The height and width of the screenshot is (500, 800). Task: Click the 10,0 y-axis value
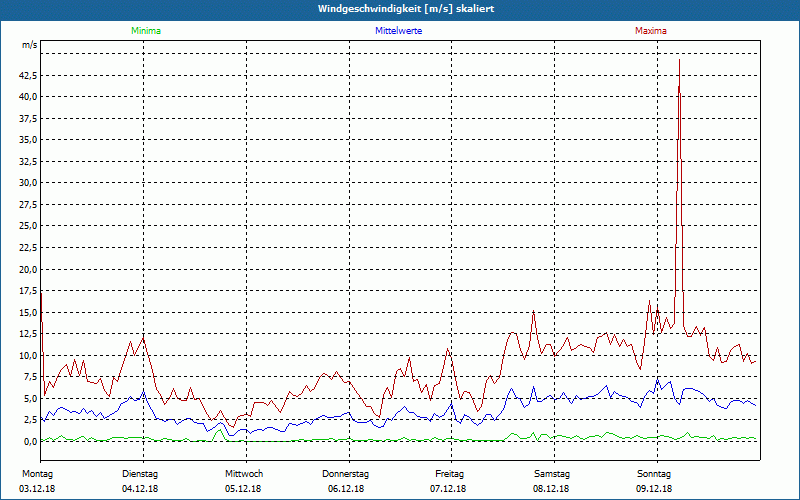[27, 356]
